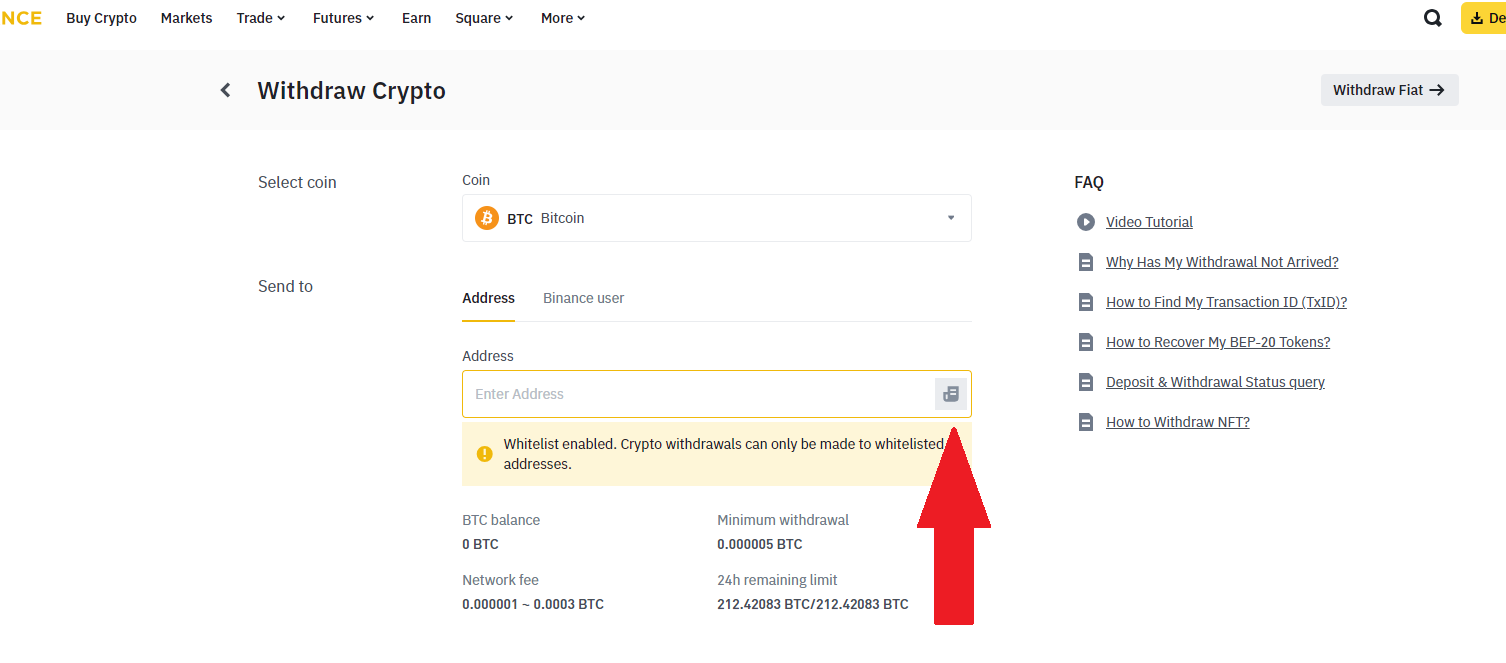Open the Video Tutorial link

[x=1149, y=222]
